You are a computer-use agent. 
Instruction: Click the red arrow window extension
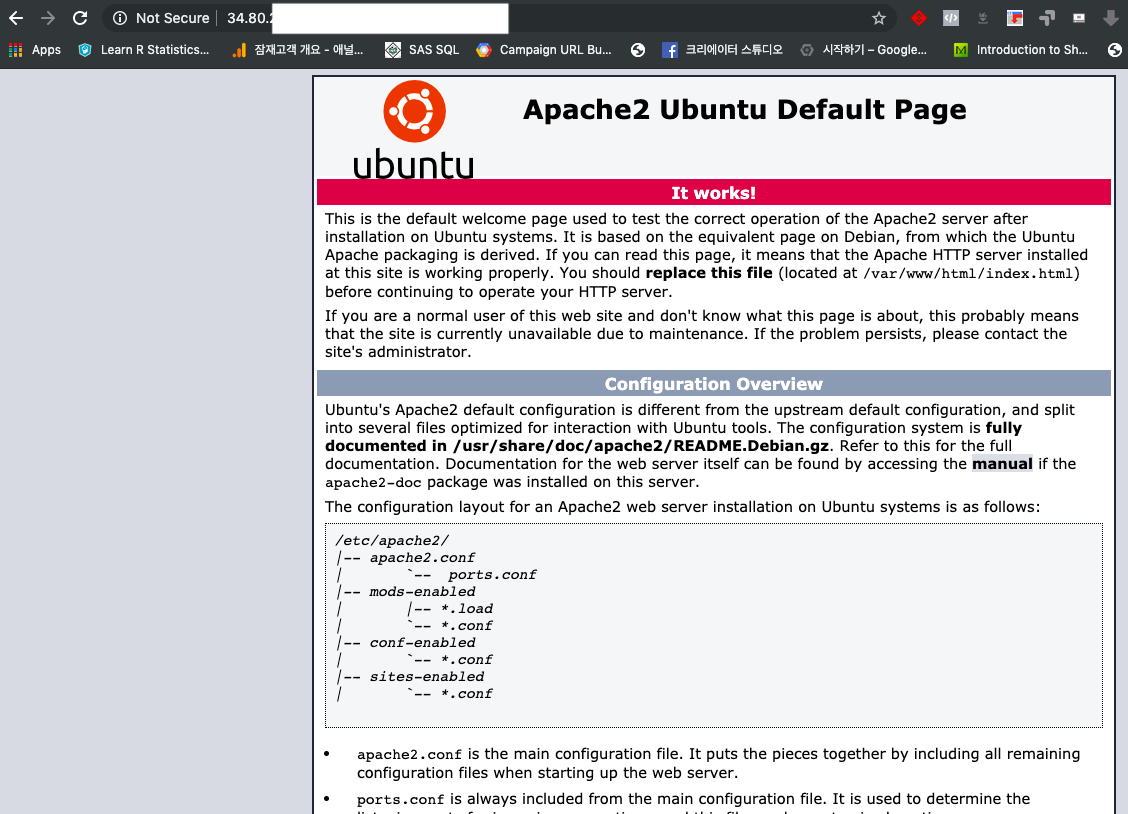coord(1014,19)
